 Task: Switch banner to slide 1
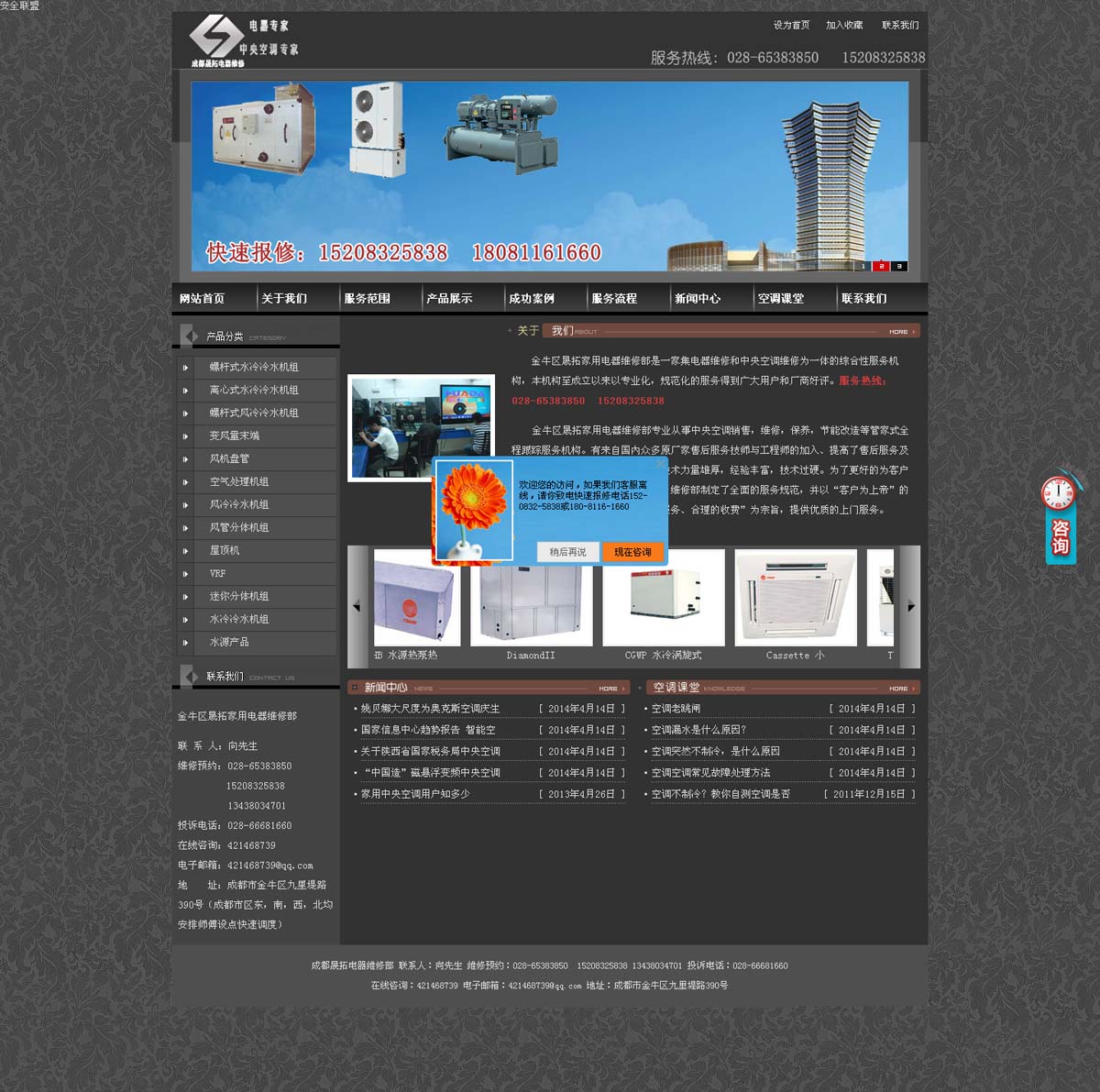point(863,266)
